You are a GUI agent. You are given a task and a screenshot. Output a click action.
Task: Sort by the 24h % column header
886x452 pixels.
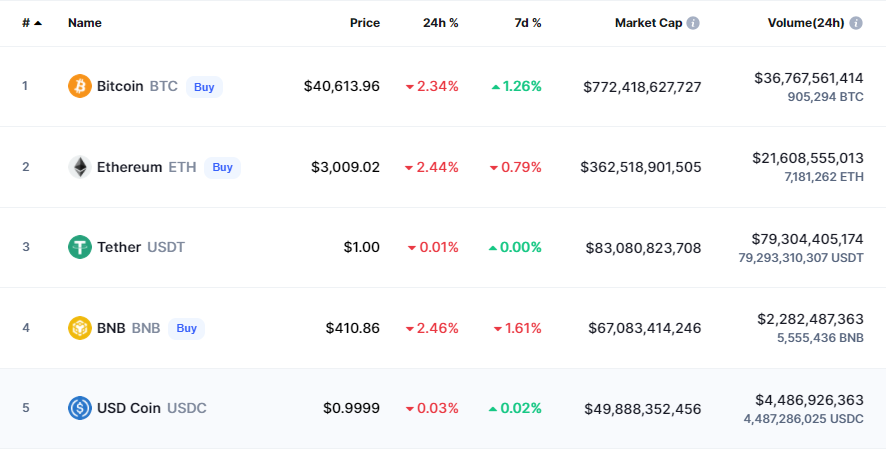pos(441,23)
